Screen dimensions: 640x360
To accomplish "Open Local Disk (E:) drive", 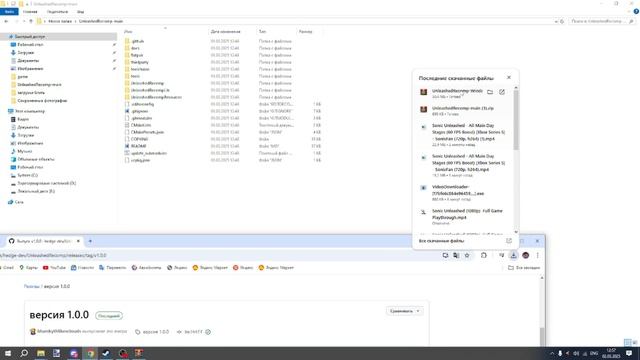I will 36,191.
